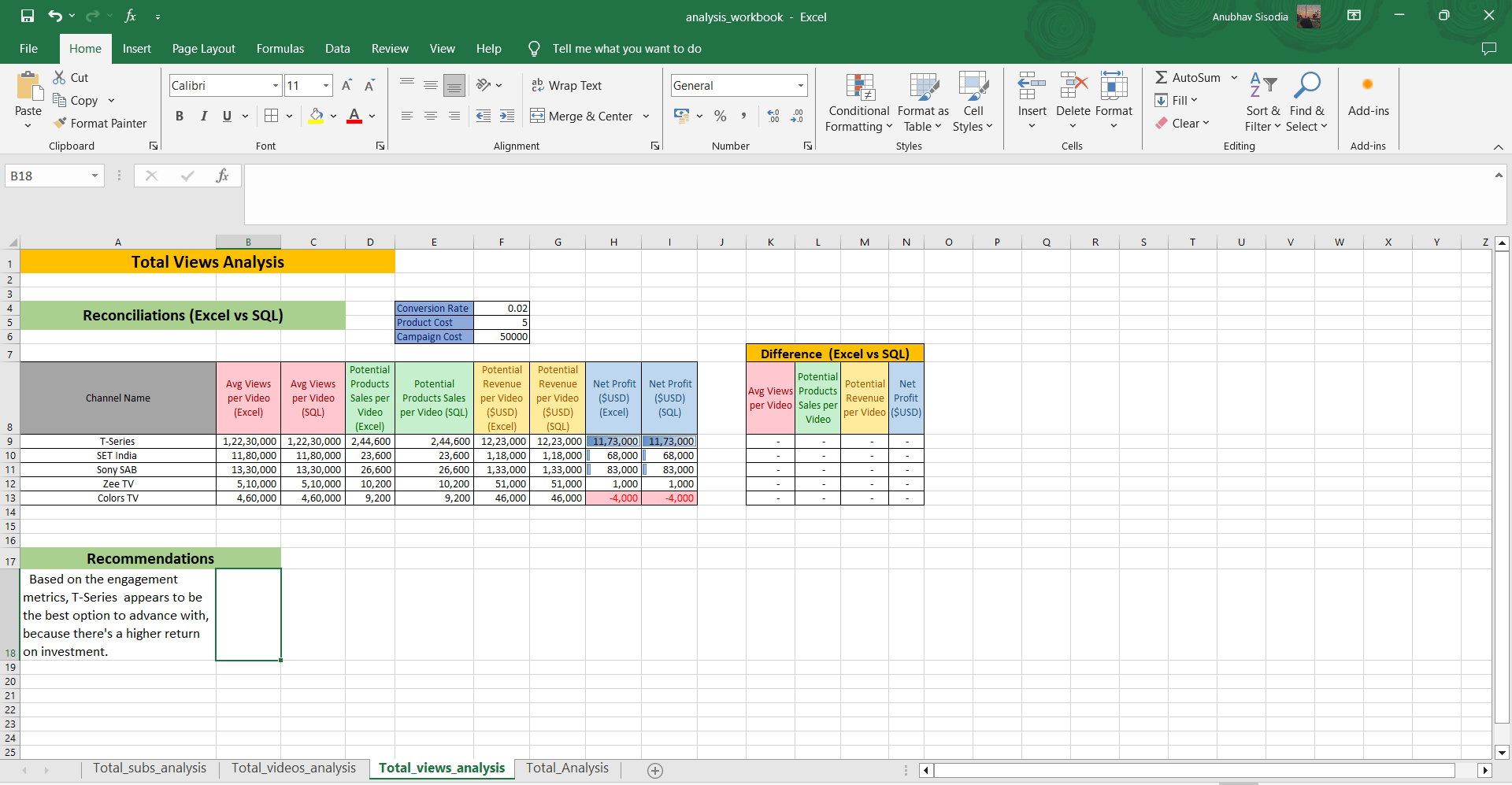Screen dimensions: 1512x785
Task: Toggle Underline formatting
Action: point(227,116)
